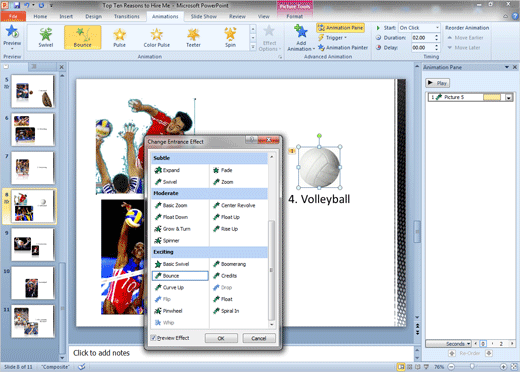
Task: Toggle the Animation Pane button
Action: point(340,28)
